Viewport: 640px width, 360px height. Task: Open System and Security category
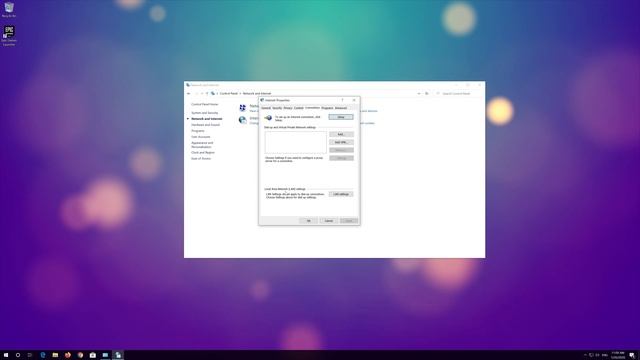204,113
